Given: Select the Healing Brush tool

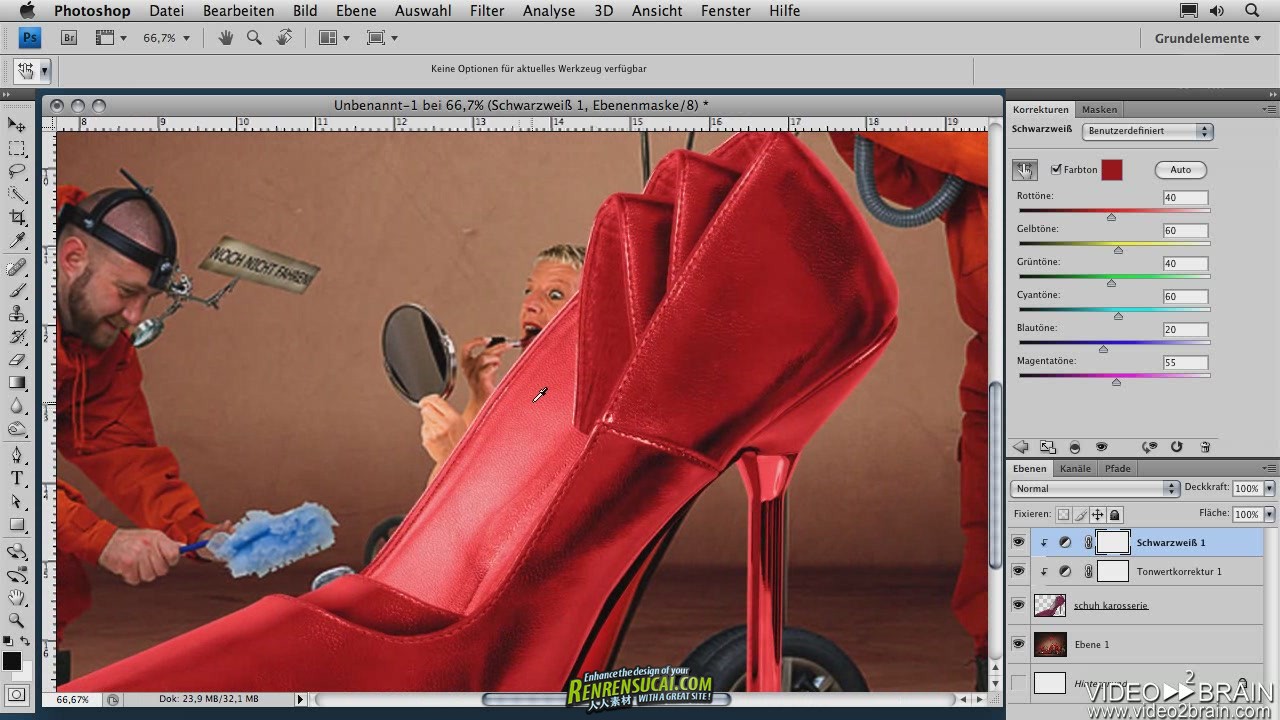Looking at the screenshot, I should 17,268.
